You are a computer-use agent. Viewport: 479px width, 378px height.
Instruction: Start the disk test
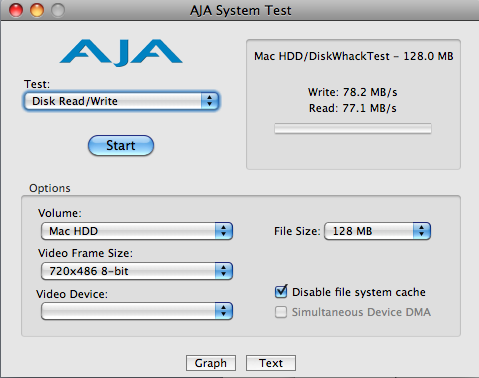121,145
